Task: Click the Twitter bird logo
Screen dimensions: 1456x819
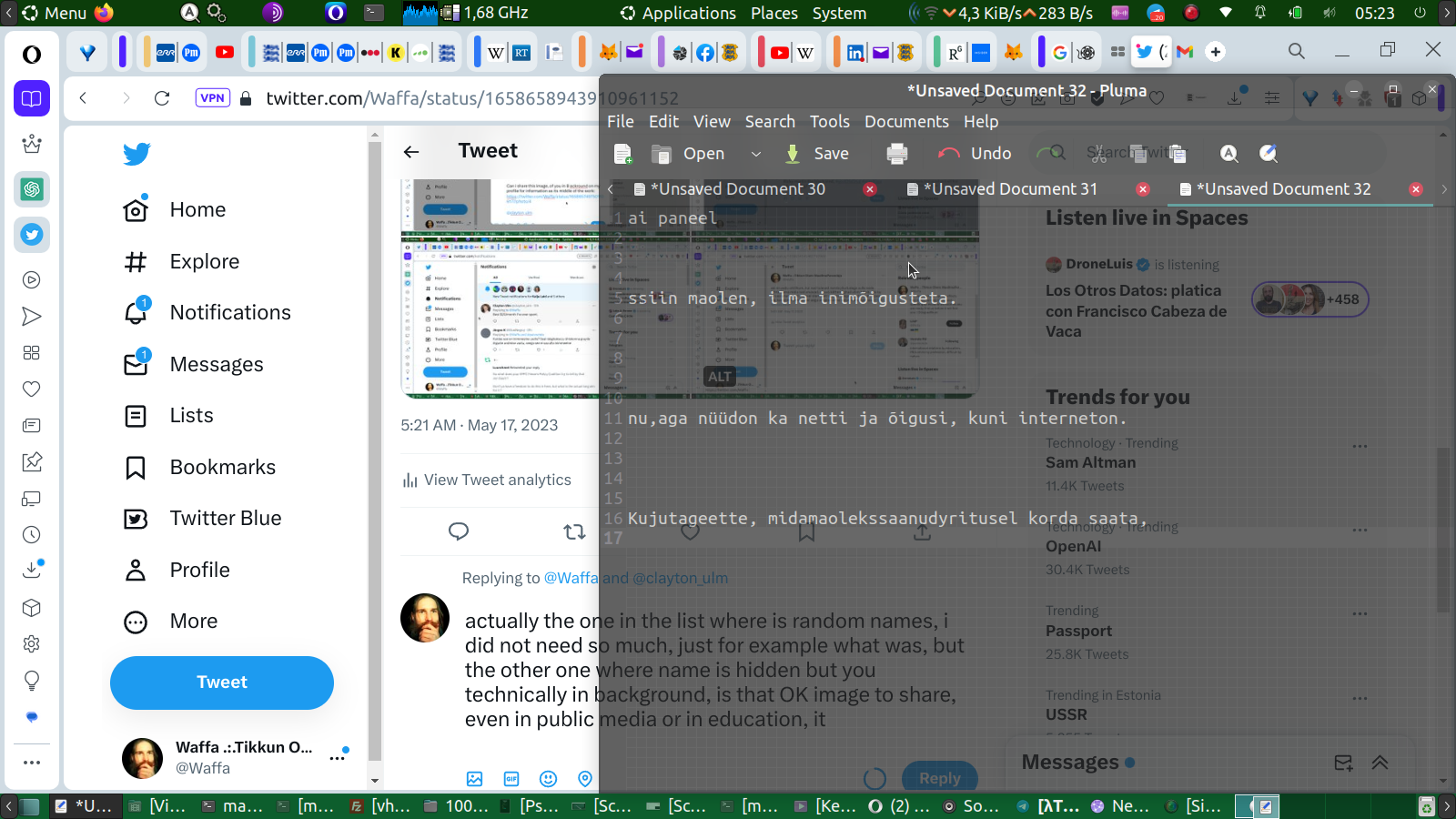Action: pyautogui.click(x=136, y=154)
